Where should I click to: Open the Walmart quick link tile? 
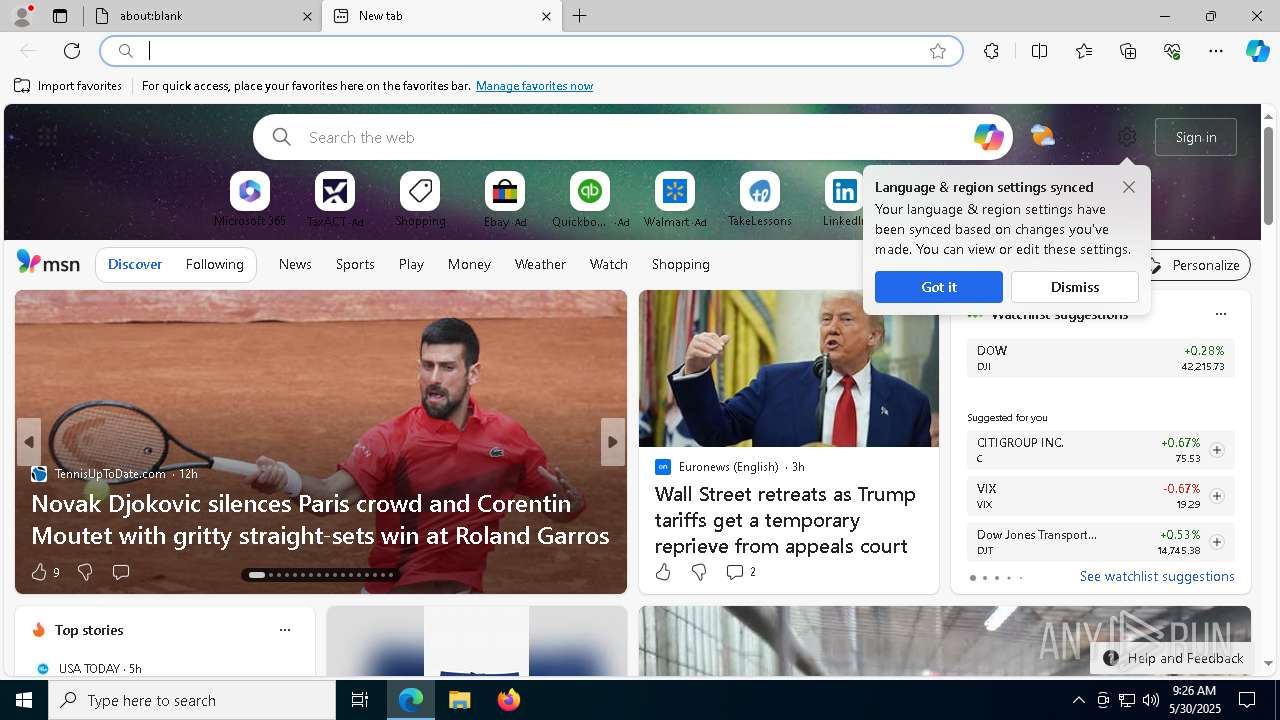pyautogui.click(x=675, y=199)
